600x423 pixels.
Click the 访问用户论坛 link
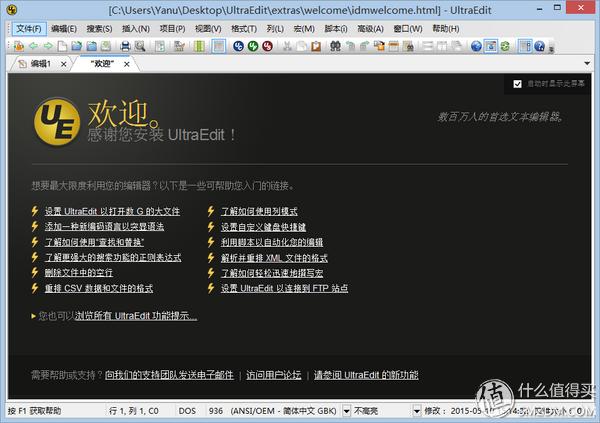pos(274,375)
